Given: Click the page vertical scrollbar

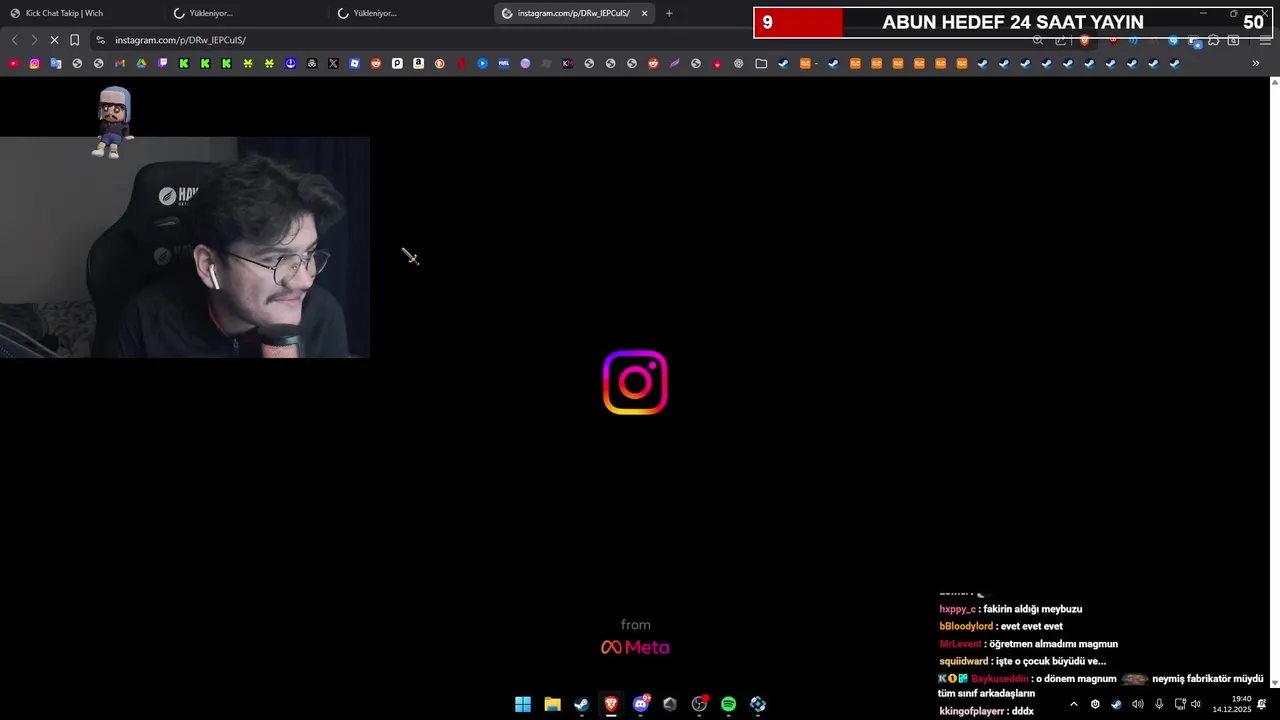Looking at the screenshot, I should click(x=1274, y=380).
